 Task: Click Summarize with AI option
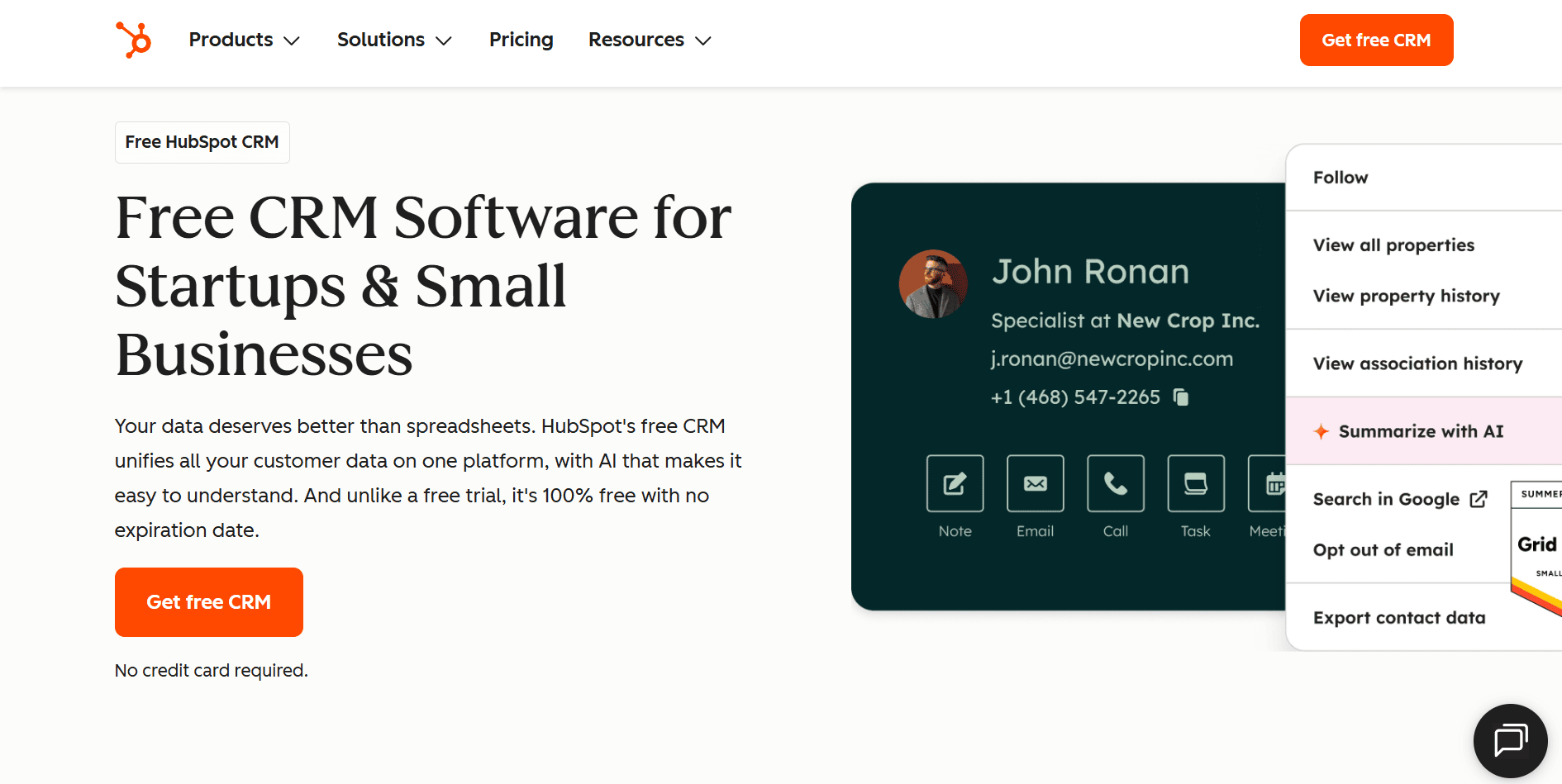tap(1423, 431)
